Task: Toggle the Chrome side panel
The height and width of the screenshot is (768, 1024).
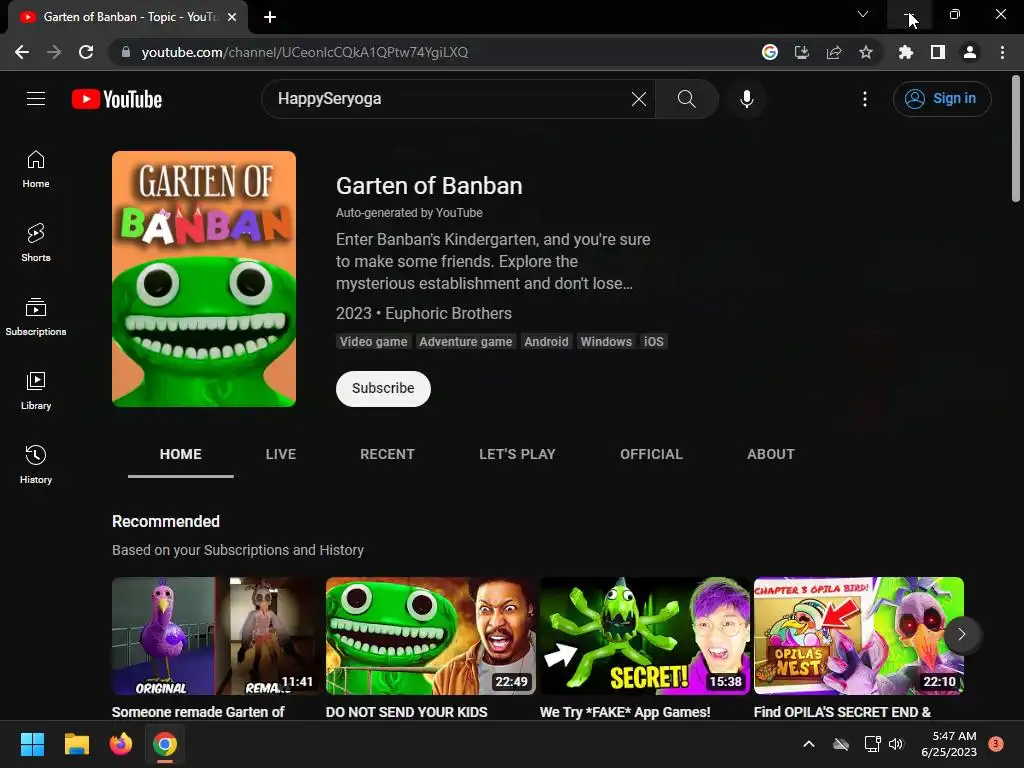Action: coord(938,52)
